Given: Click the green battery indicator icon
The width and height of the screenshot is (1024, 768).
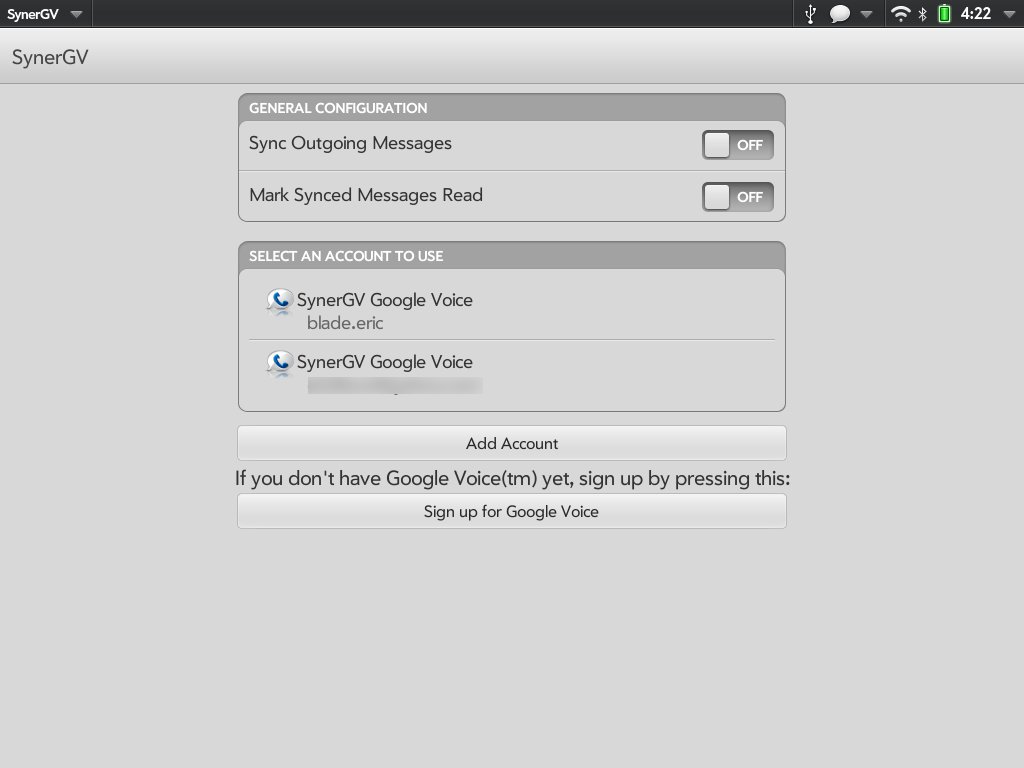Looking at the screenshot, I should tap(944, 14).
